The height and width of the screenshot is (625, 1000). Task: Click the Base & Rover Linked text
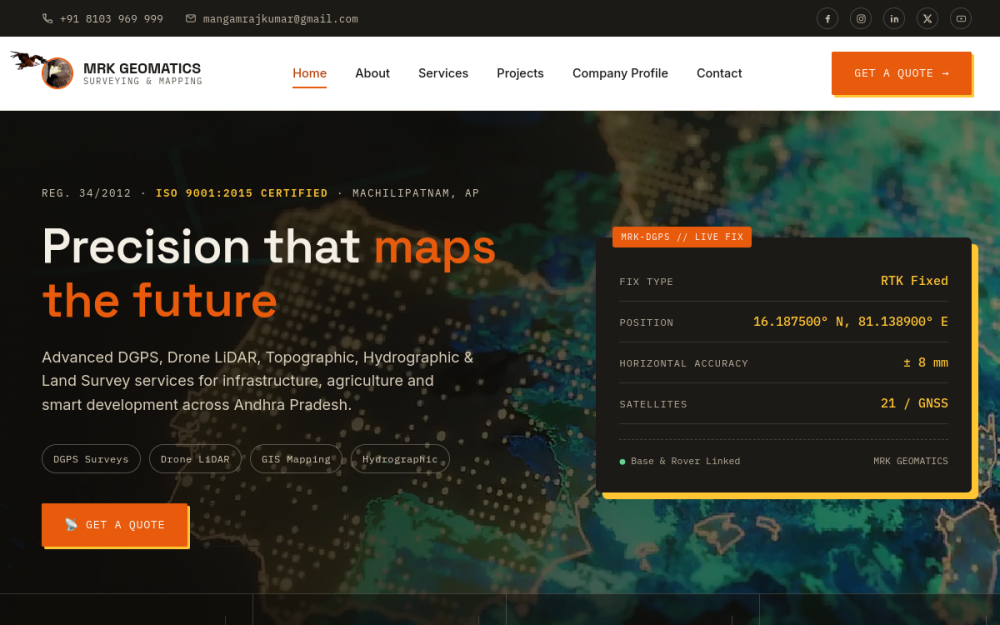(x=686, y=461)
